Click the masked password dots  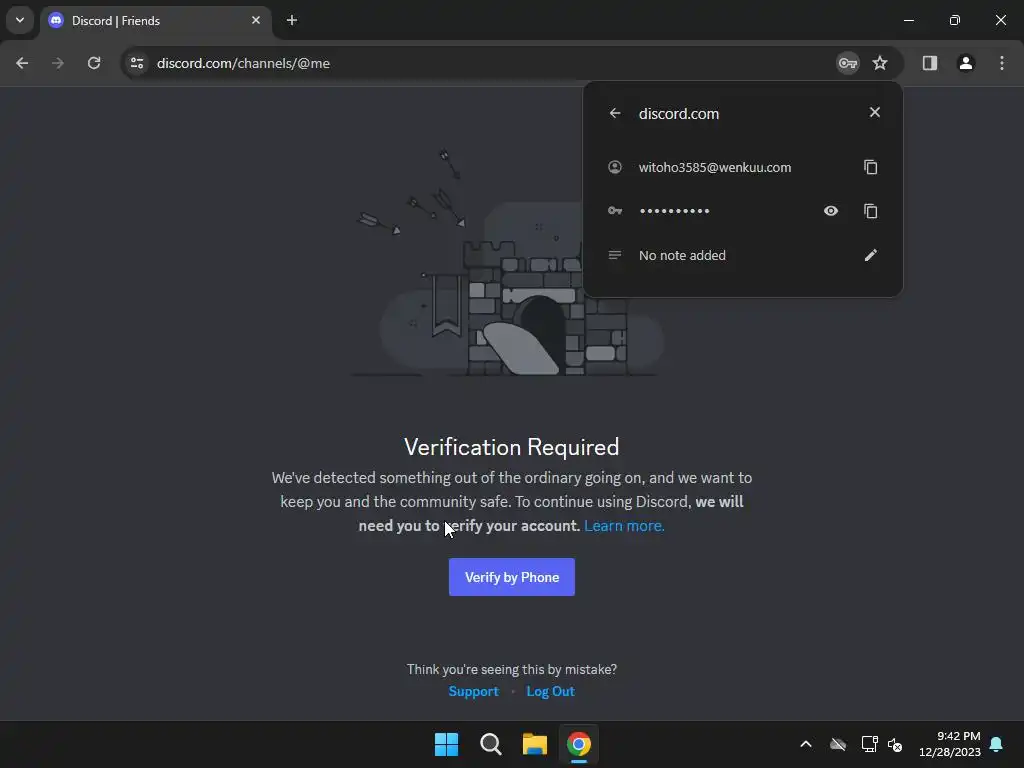675,211
